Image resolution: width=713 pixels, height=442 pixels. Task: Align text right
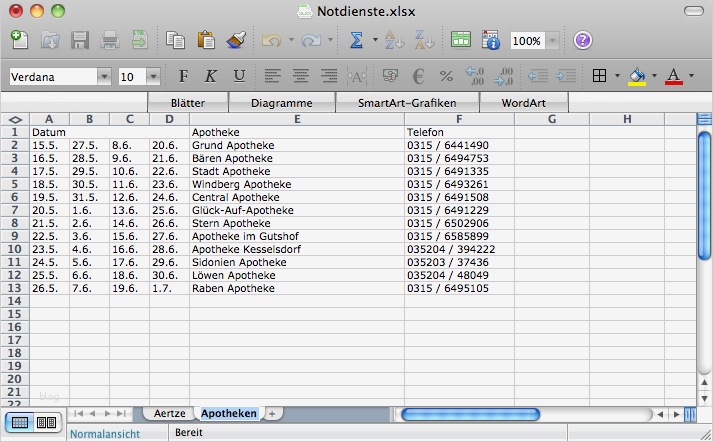329,76
